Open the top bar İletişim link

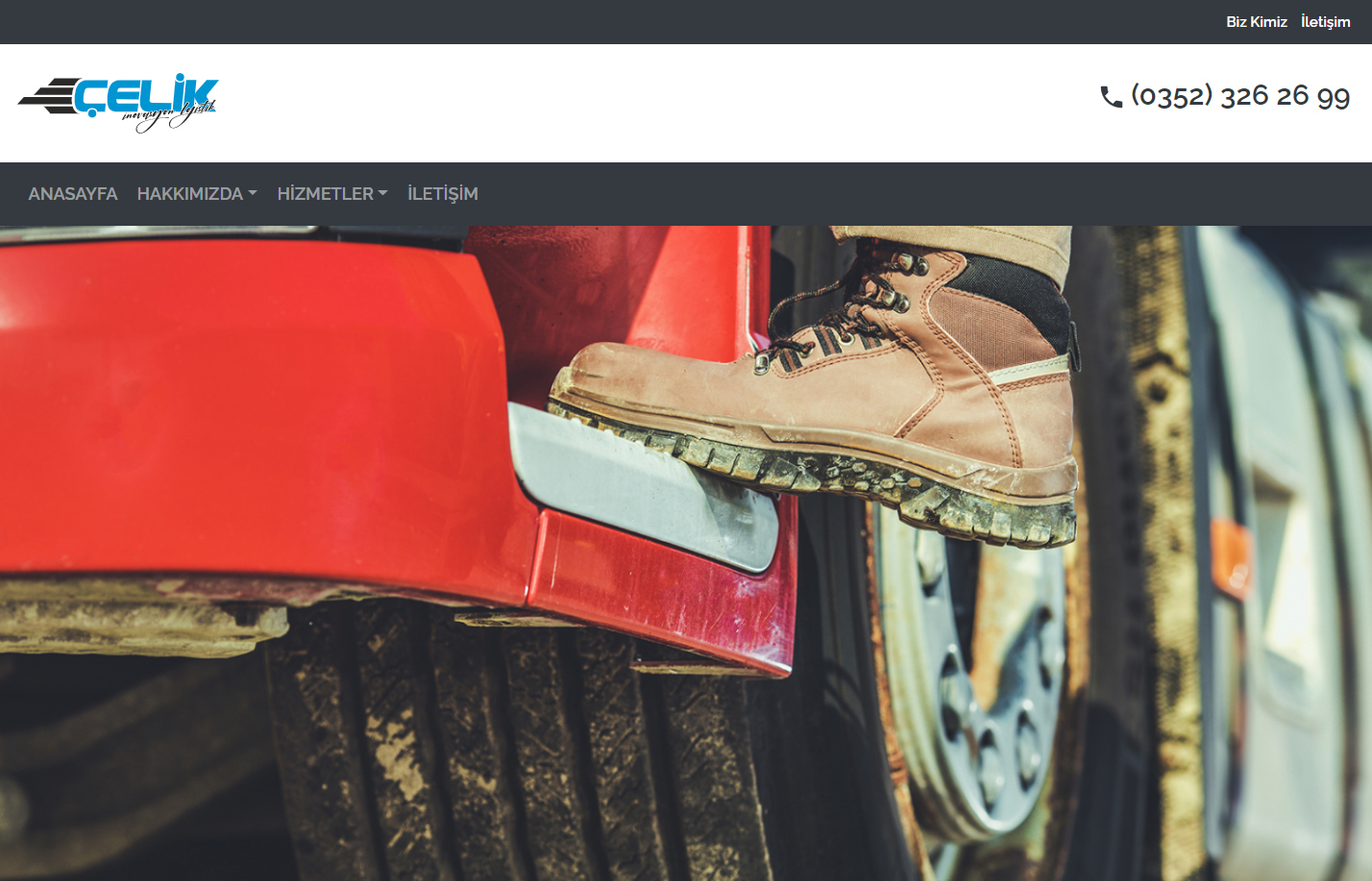point(1325,21)
